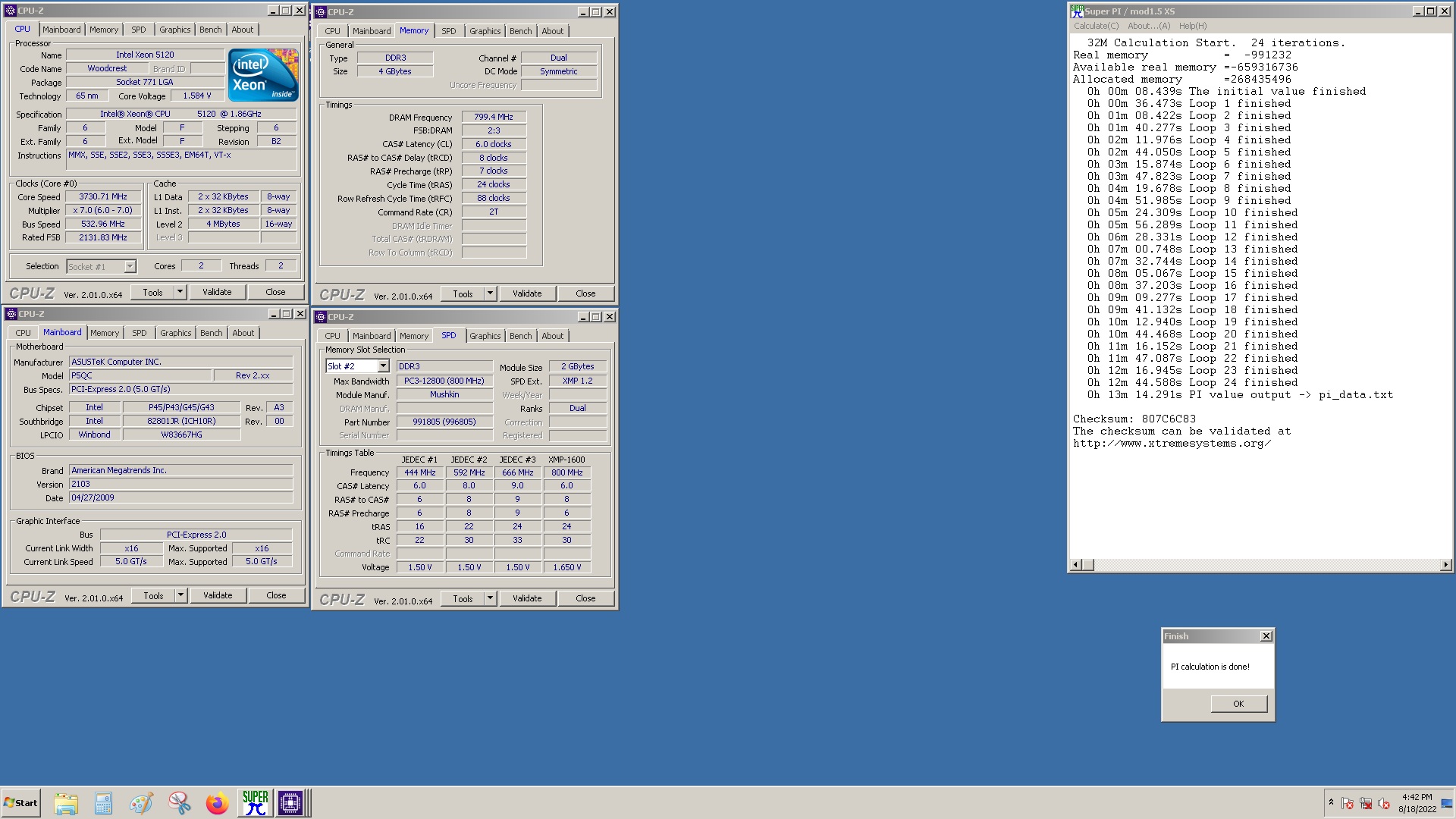
Task: Click app icon of the CPU-tab CPU-Z window
Action: pyautogui.click(x=11, y=11)
